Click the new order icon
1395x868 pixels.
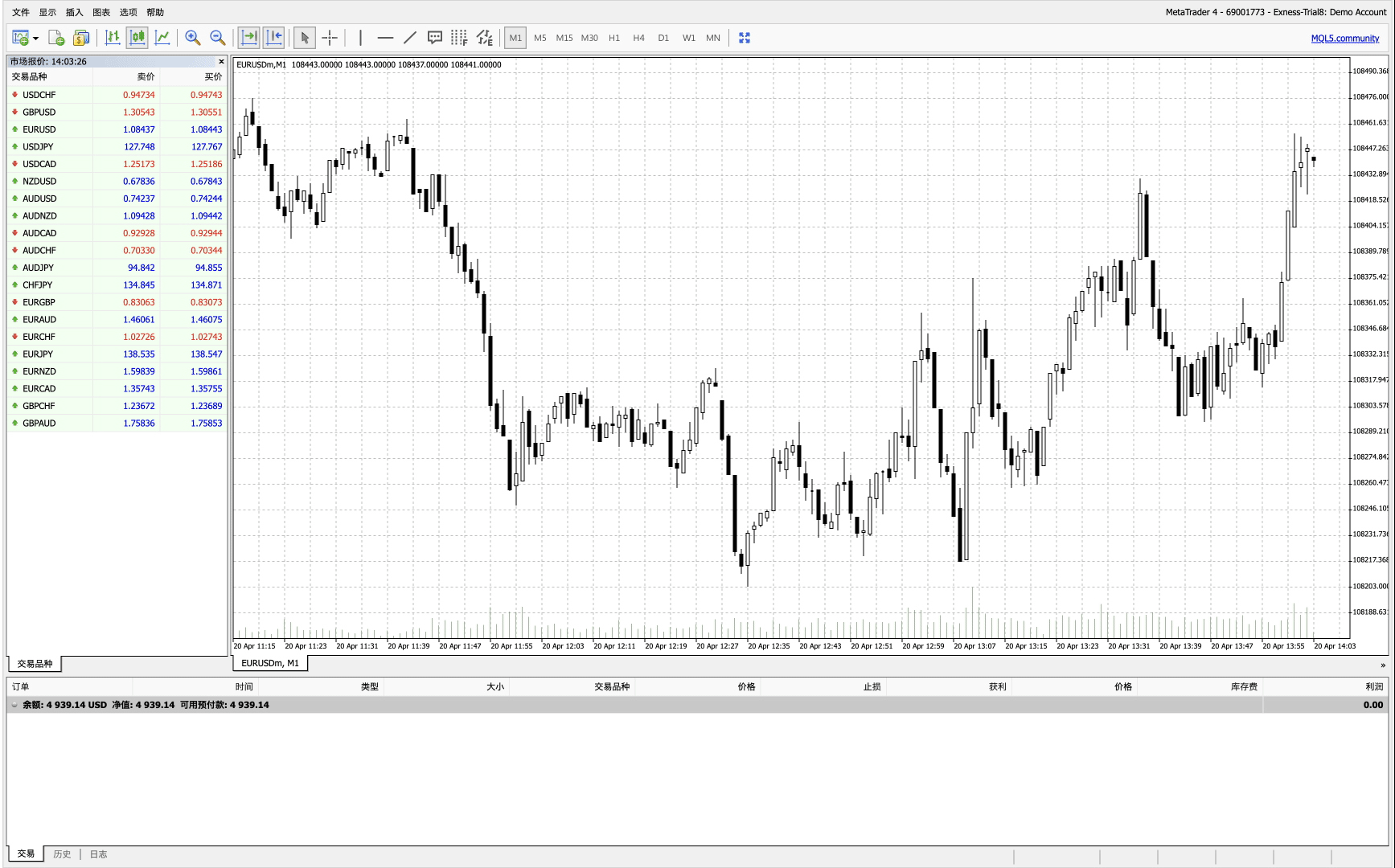[x=55, y=38]
